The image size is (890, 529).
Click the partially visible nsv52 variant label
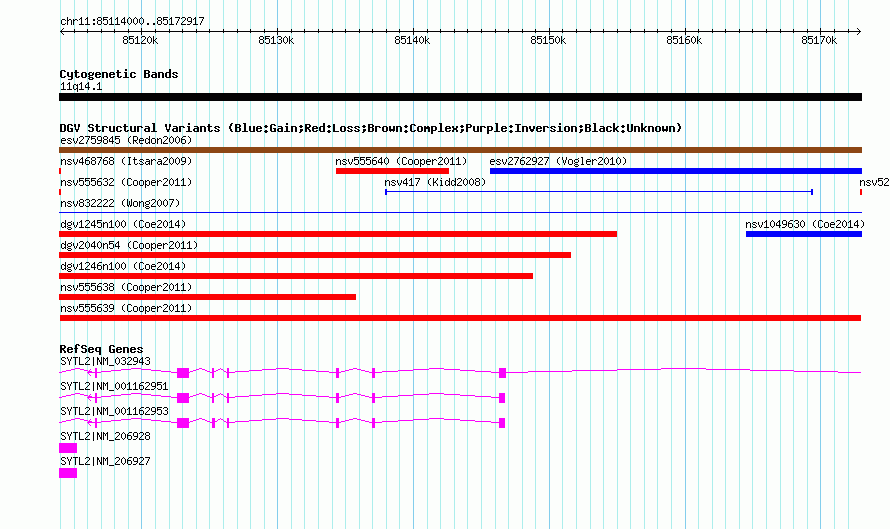pyautogui.click(x=874, y=182)
